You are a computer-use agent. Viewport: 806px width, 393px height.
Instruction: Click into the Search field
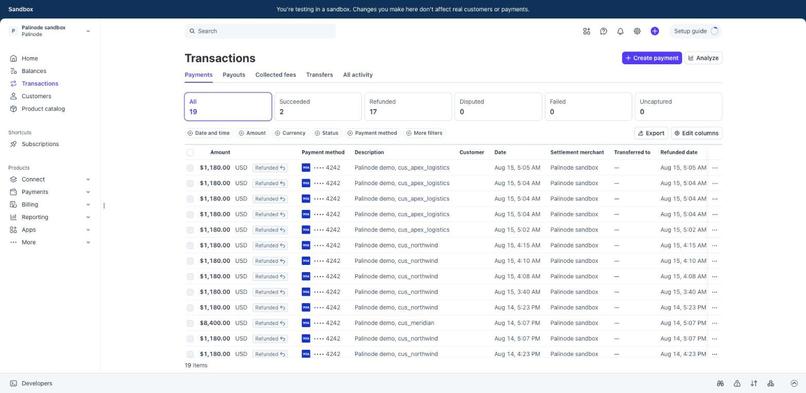click(x=260, y=31)
